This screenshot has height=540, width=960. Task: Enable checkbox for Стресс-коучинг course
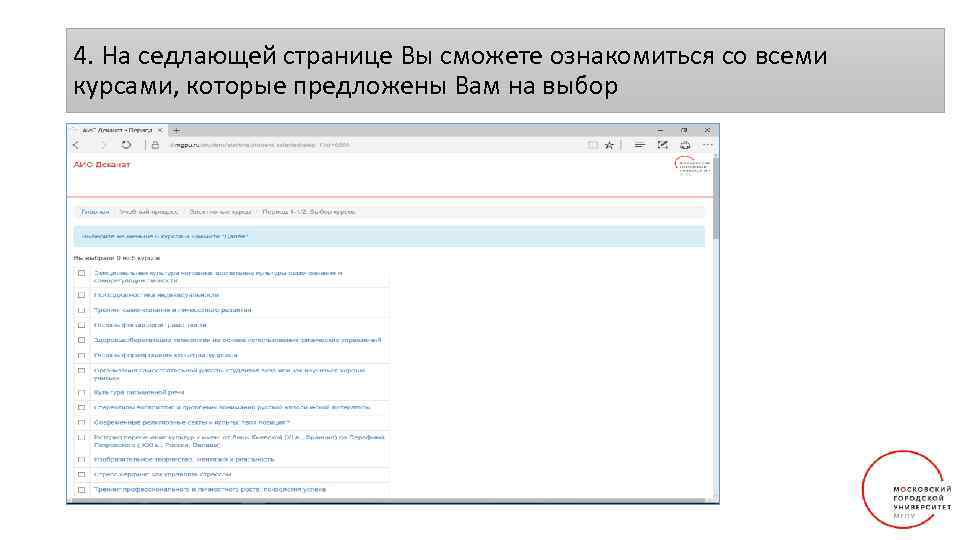(81, 474)
